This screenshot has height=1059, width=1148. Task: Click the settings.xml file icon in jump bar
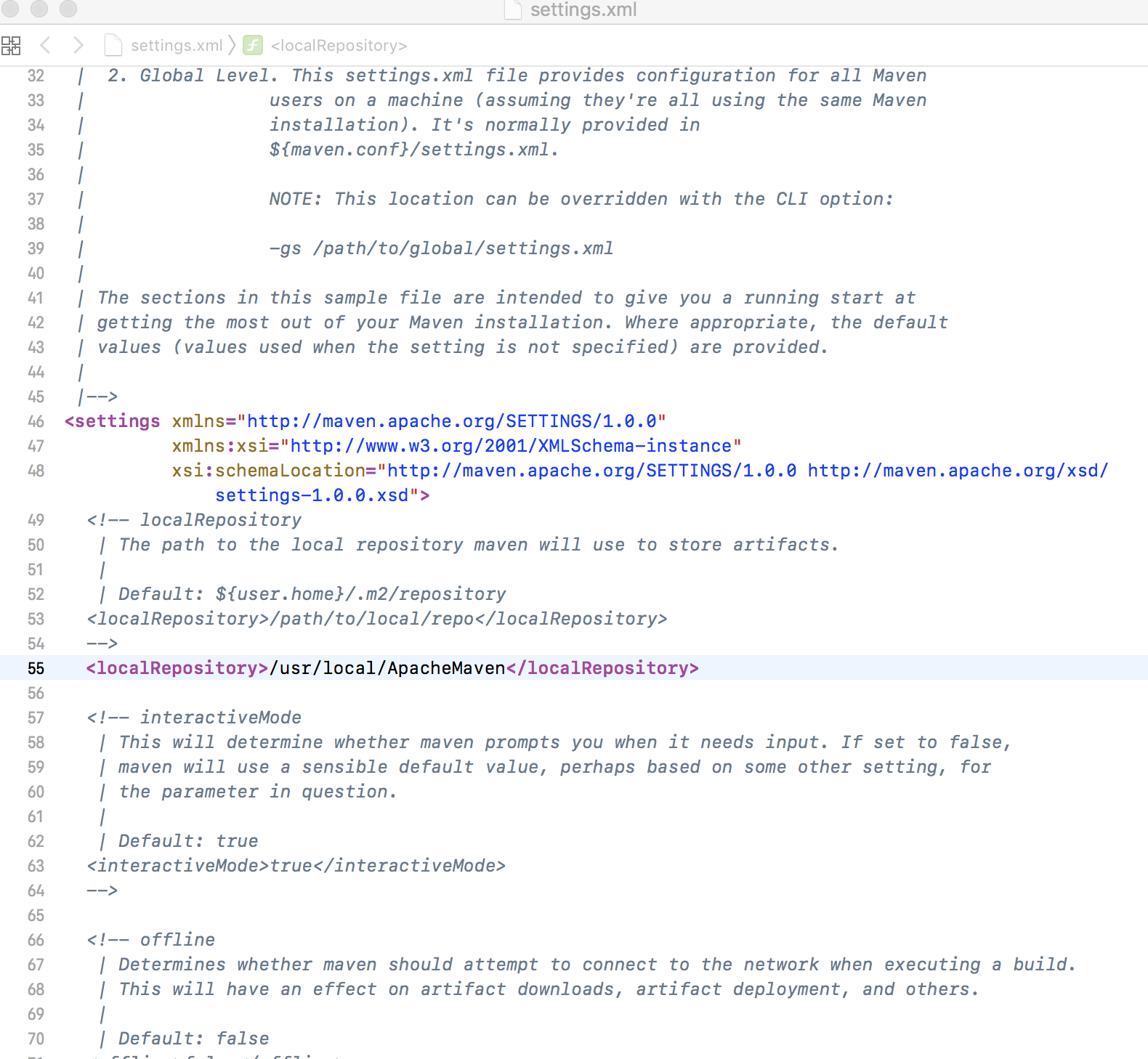(113, 45)
